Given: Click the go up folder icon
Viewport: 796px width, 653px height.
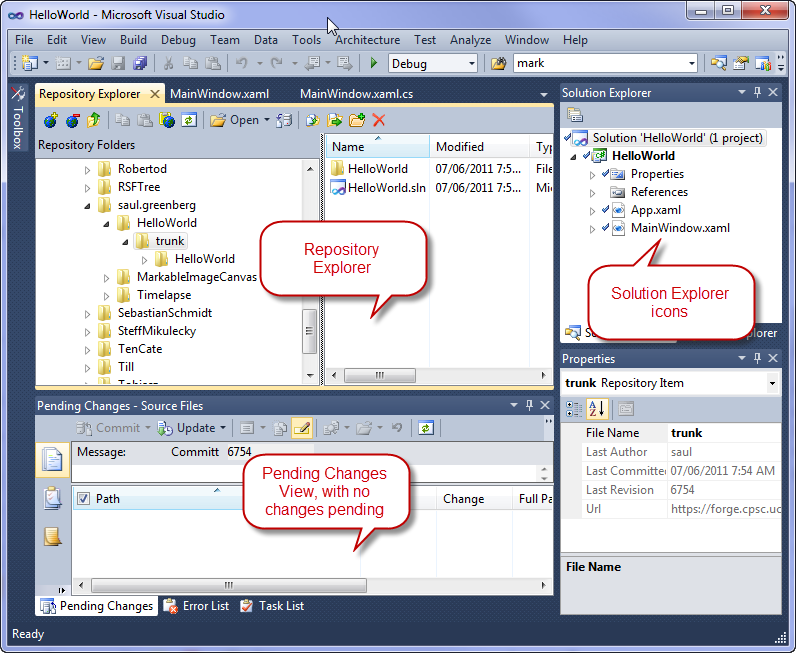Looking at the screenshot, I should 94,120.
